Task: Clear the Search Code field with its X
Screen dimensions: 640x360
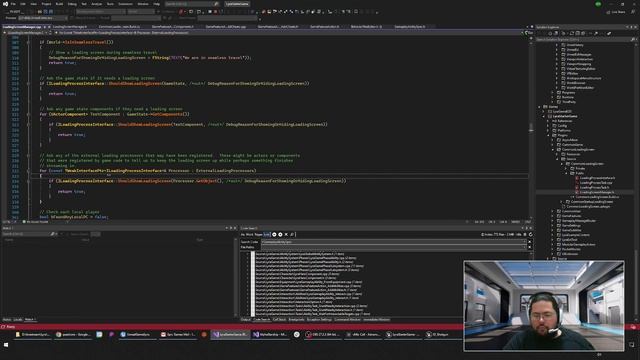Action: pyautogui.click(x=530, y=242)
